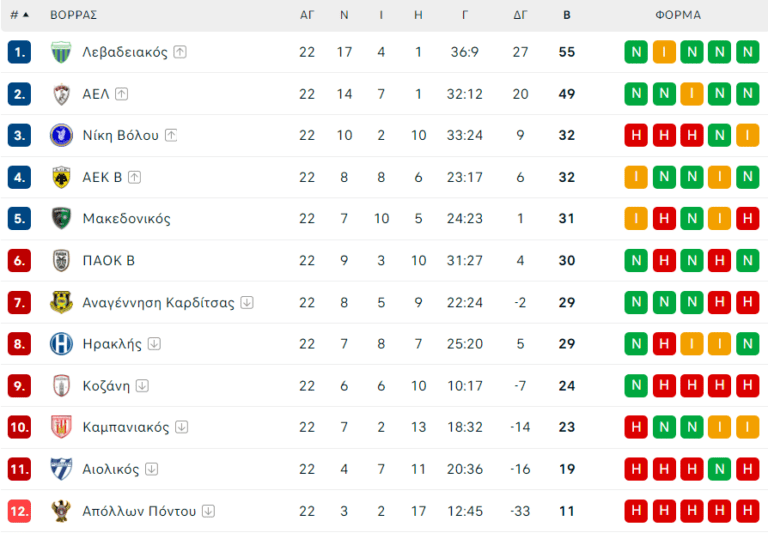Click the ΠΑΟΚ Β team logo
This screenshot has width=768, height=533.
[62, 261]
